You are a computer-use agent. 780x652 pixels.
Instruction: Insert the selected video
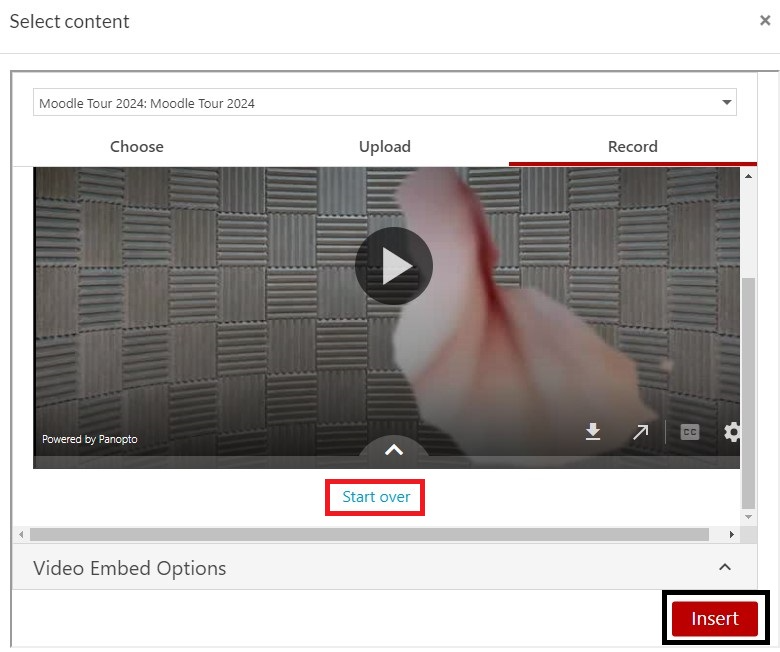point(714,619)
